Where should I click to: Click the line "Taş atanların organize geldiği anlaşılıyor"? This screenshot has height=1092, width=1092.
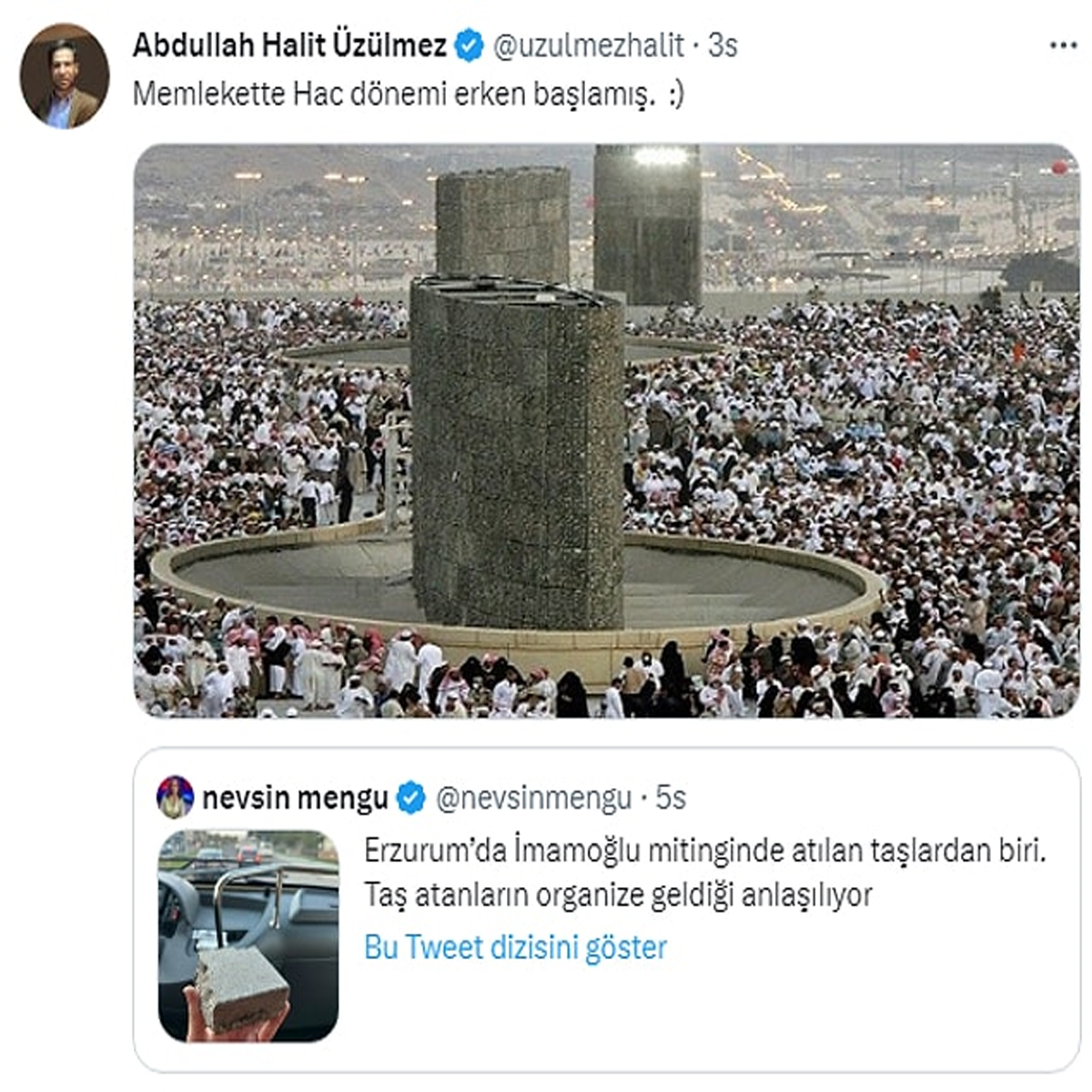(x=618, y=895)
